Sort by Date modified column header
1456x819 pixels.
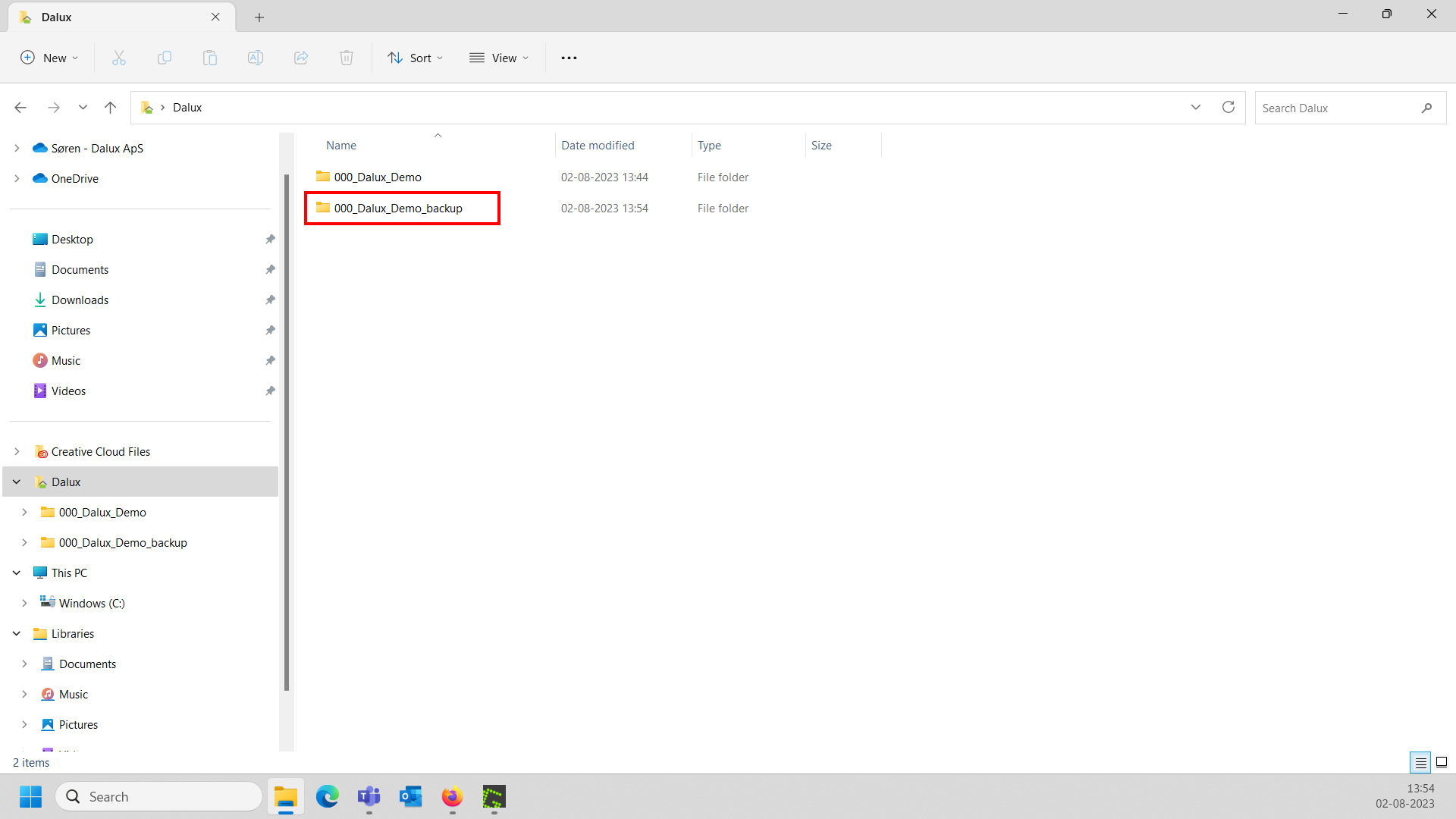coord(598,146)
